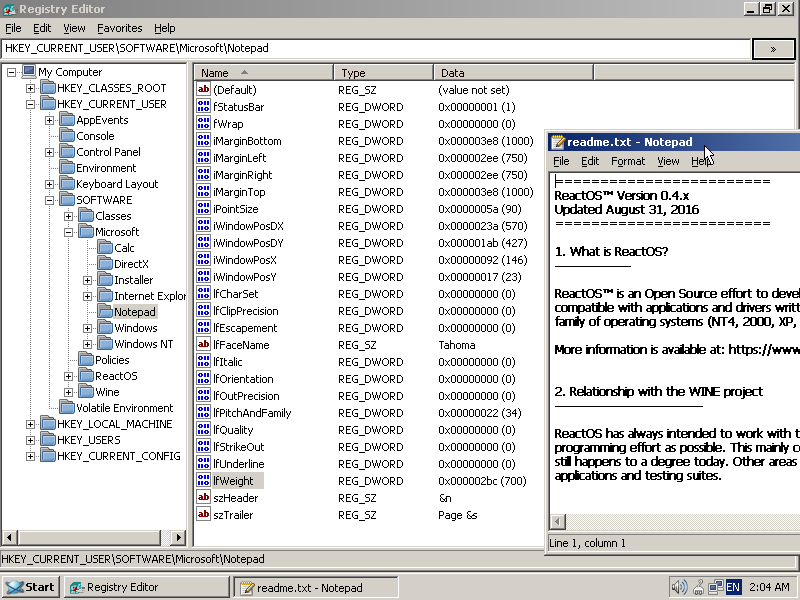800x600 pixels.
Task: Collapse the SOFTWARE tree node
Action: [x=50, y=200]
